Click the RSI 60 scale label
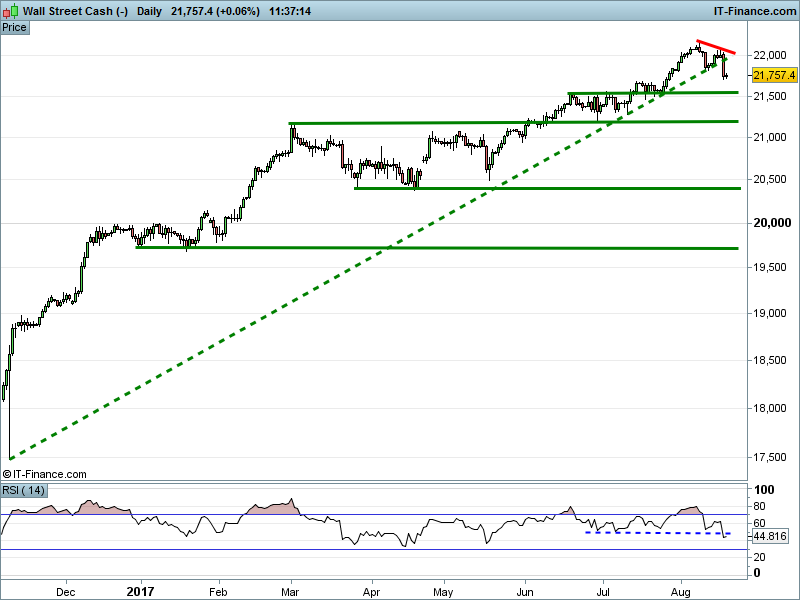 759,523
